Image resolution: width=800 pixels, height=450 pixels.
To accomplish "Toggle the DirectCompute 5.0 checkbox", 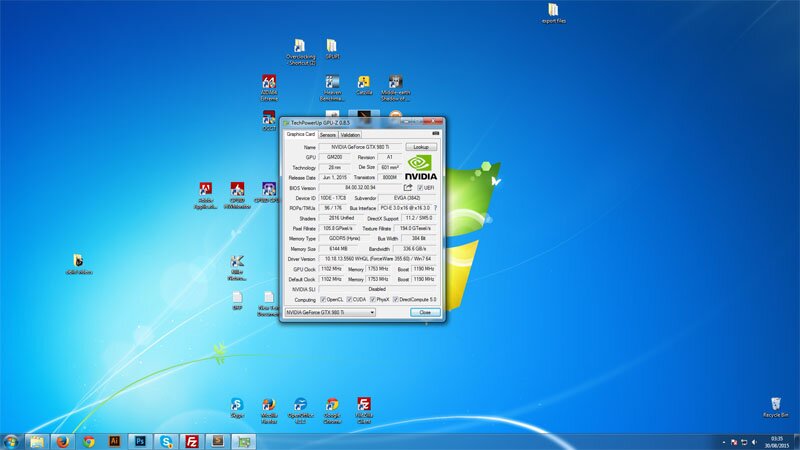I will (396, 299).
